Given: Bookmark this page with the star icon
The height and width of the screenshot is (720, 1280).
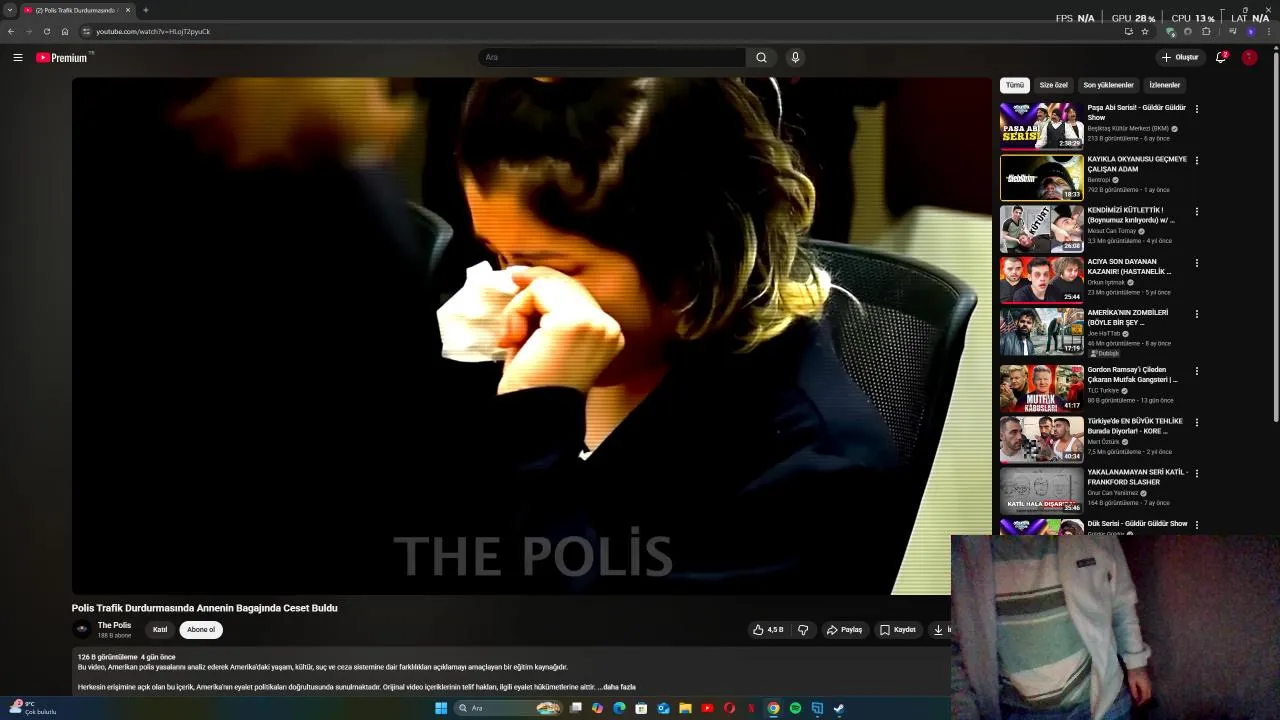Looking at the screenshot, I should [1145, 31].
